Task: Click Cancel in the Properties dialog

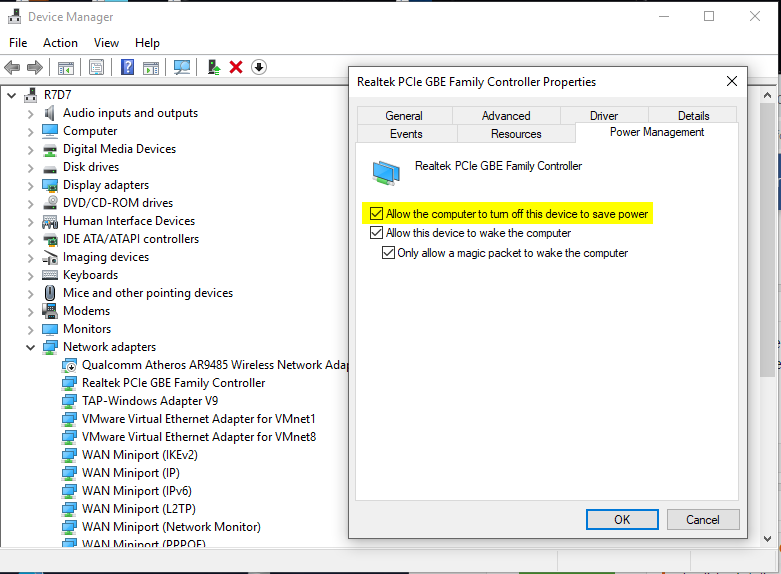Action: tap(703, 520)
